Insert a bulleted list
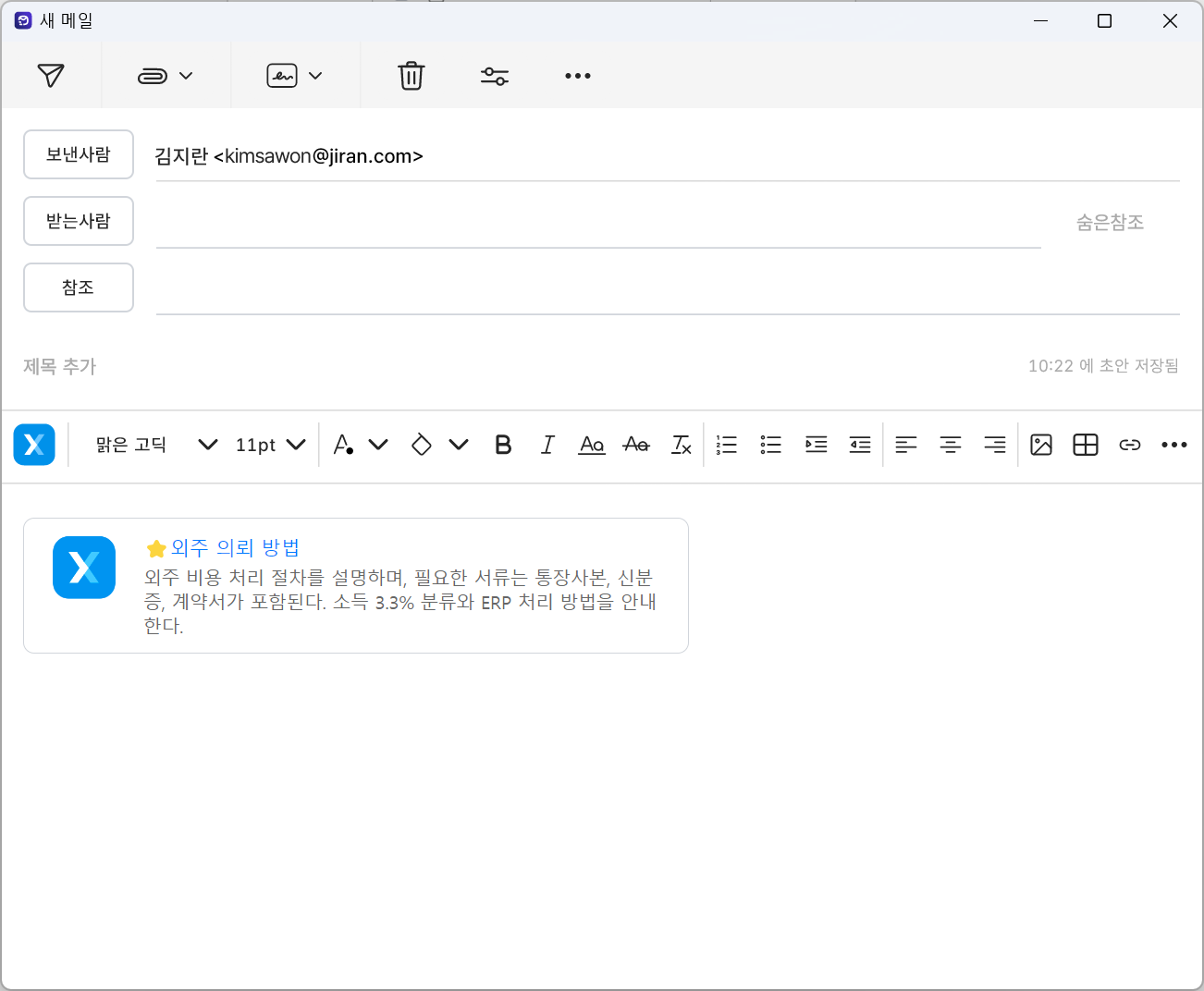 point(771,445)
